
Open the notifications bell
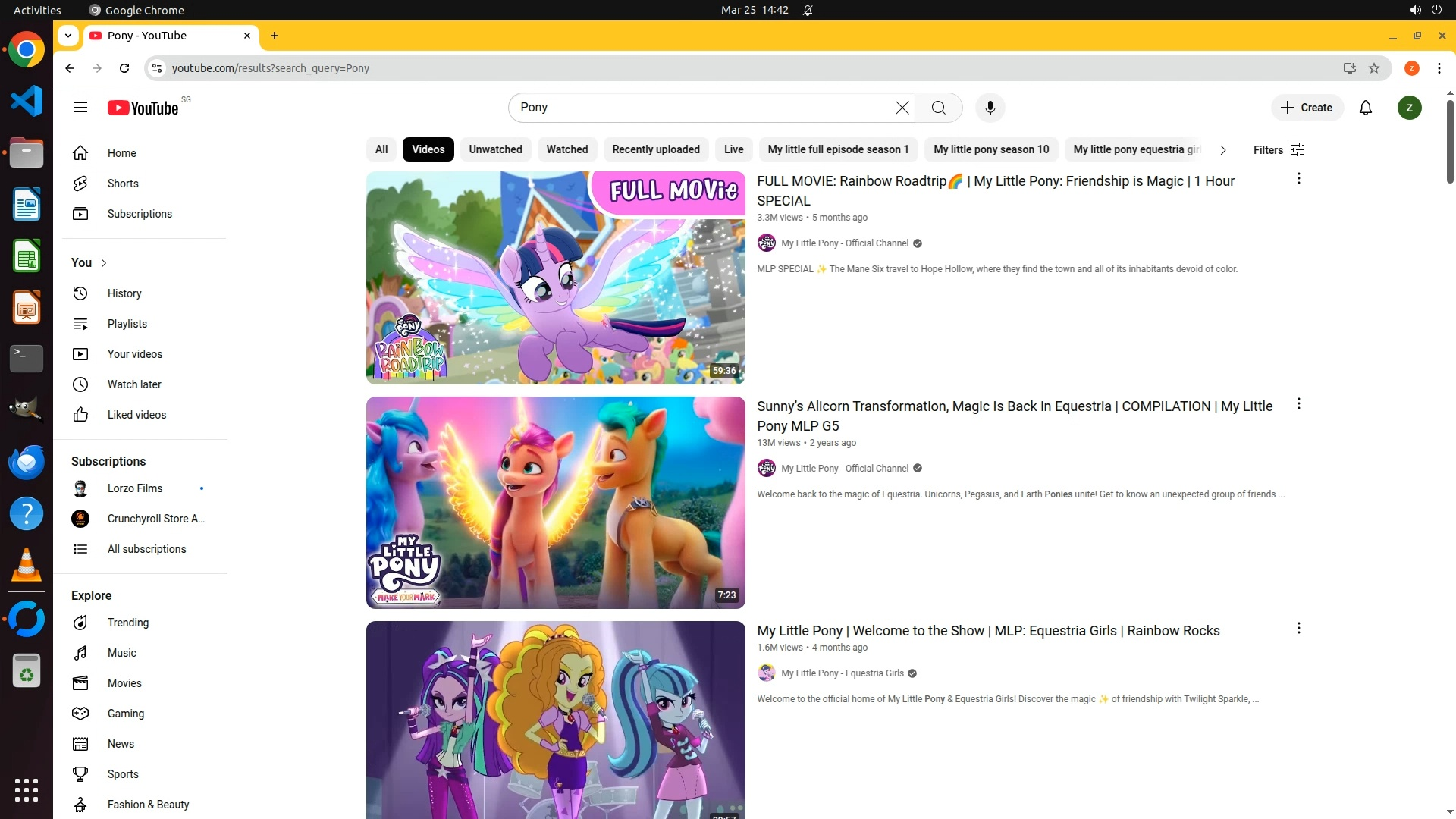pyautogui.click(x=1365, y=108)
